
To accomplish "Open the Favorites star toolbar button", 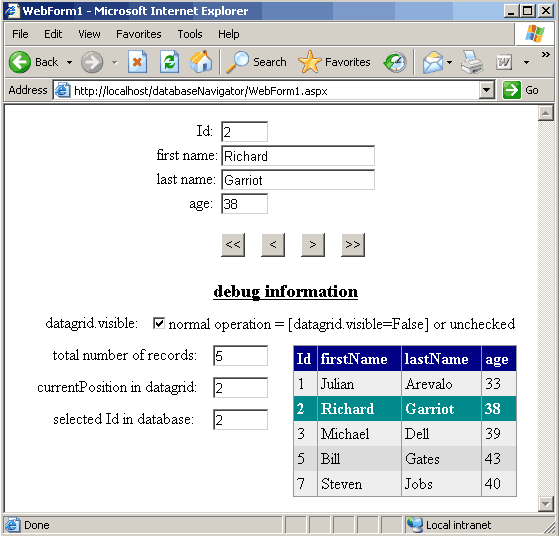I will (334, 62).
